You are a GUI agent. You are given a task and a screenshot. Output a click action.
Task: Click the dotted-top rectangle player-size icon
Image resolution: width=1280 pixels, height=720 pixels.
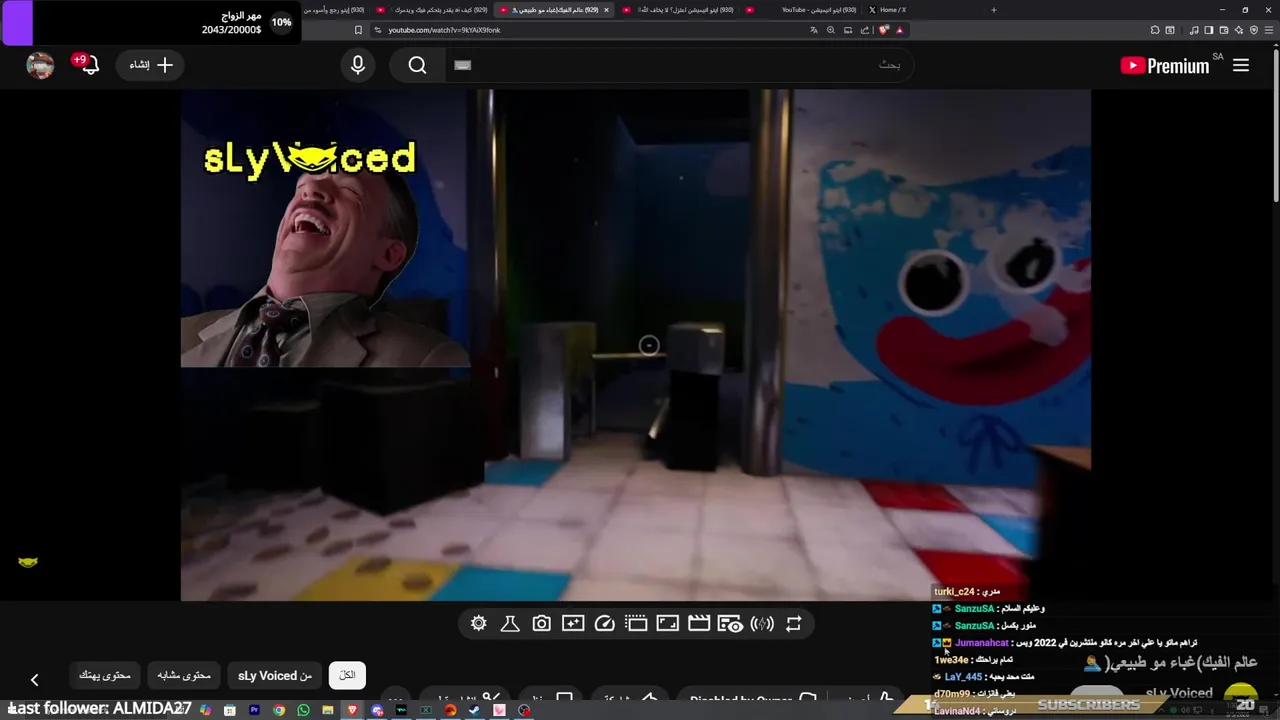click(636, 623)
